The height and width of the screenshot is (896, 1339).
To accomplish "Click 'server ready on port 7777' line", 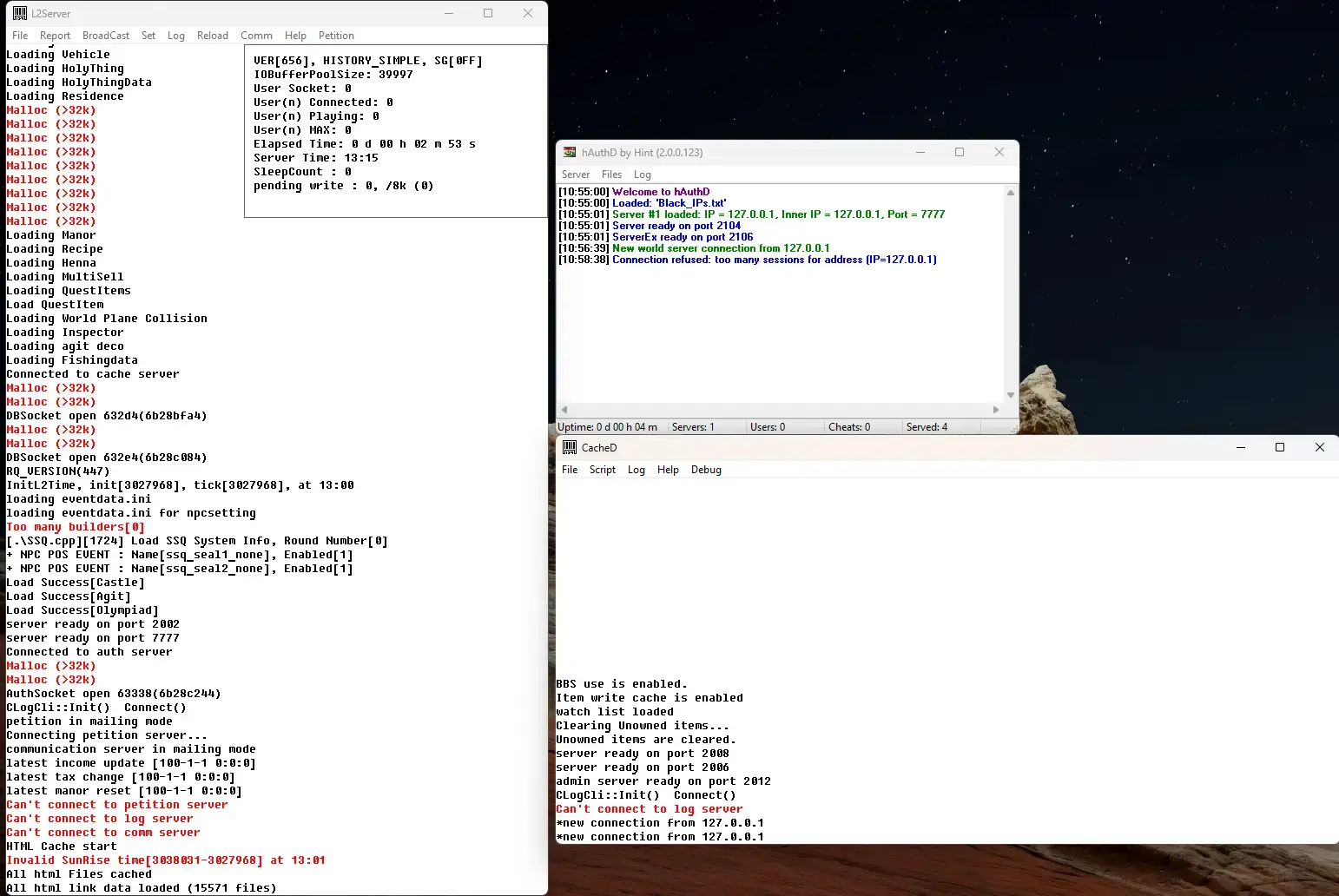I will (x=93, y=638).
